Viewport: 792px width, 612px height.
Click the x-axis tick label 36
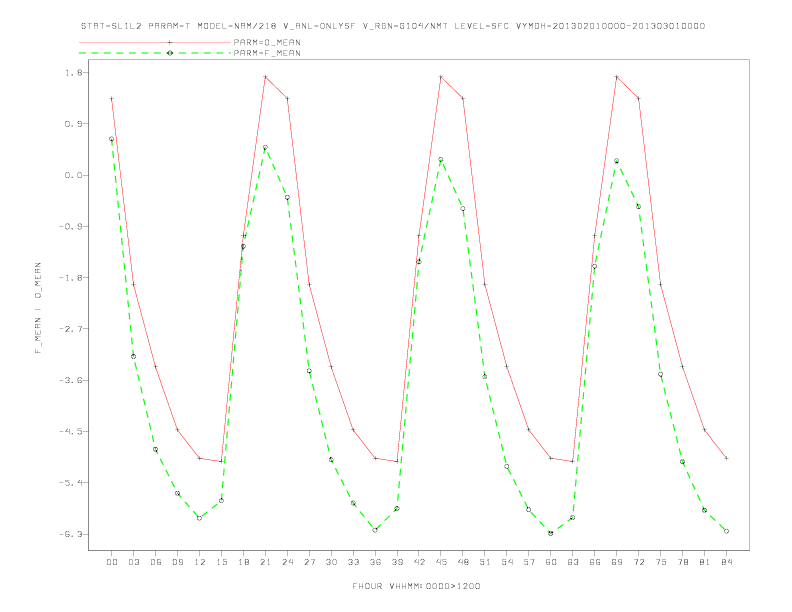click(x=375, y=562)
